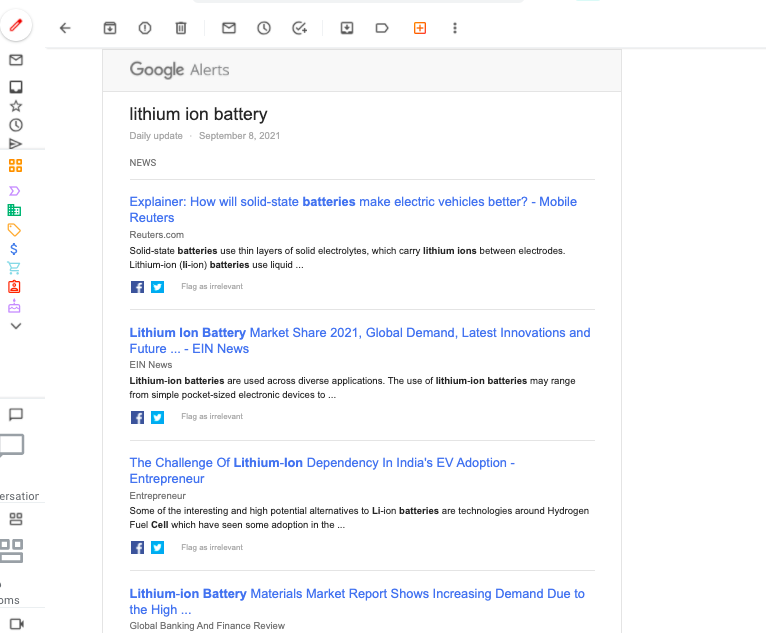
Task: Open the Reuters solid-state batteries explainer link
Action: pyautogui.click(x=353, y=210)
